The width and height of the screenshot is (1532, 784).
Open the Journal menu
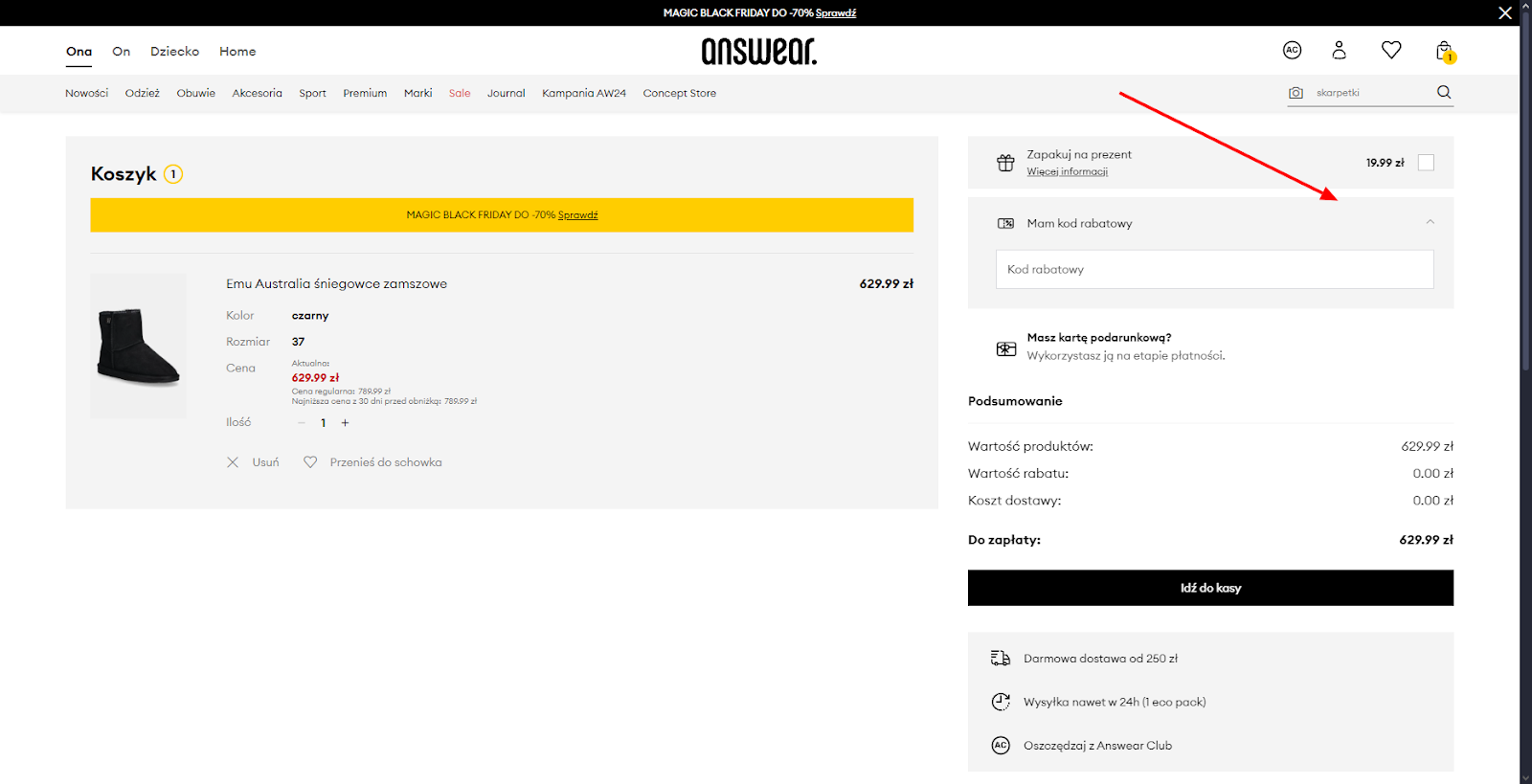point(506,93)
